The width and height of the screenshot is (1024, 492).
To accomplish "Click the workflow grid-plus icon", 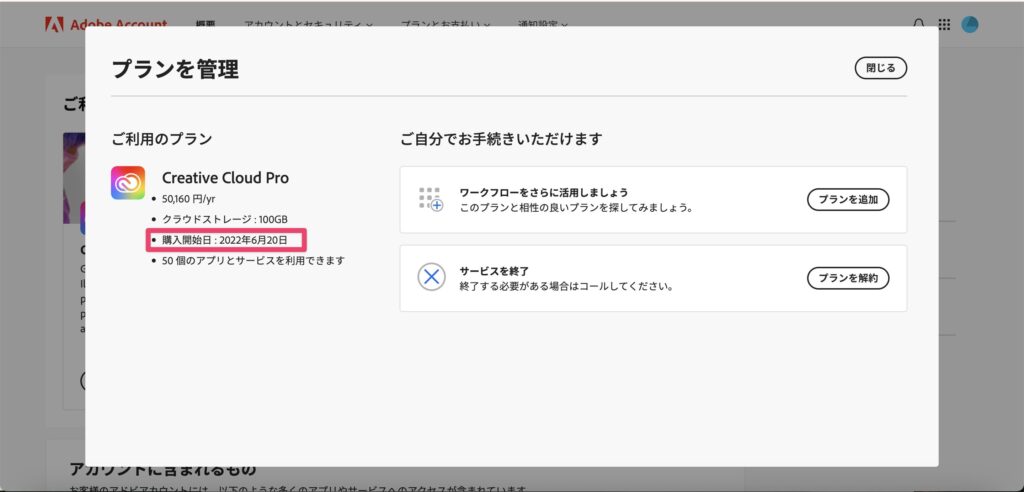I will (431, 199).
